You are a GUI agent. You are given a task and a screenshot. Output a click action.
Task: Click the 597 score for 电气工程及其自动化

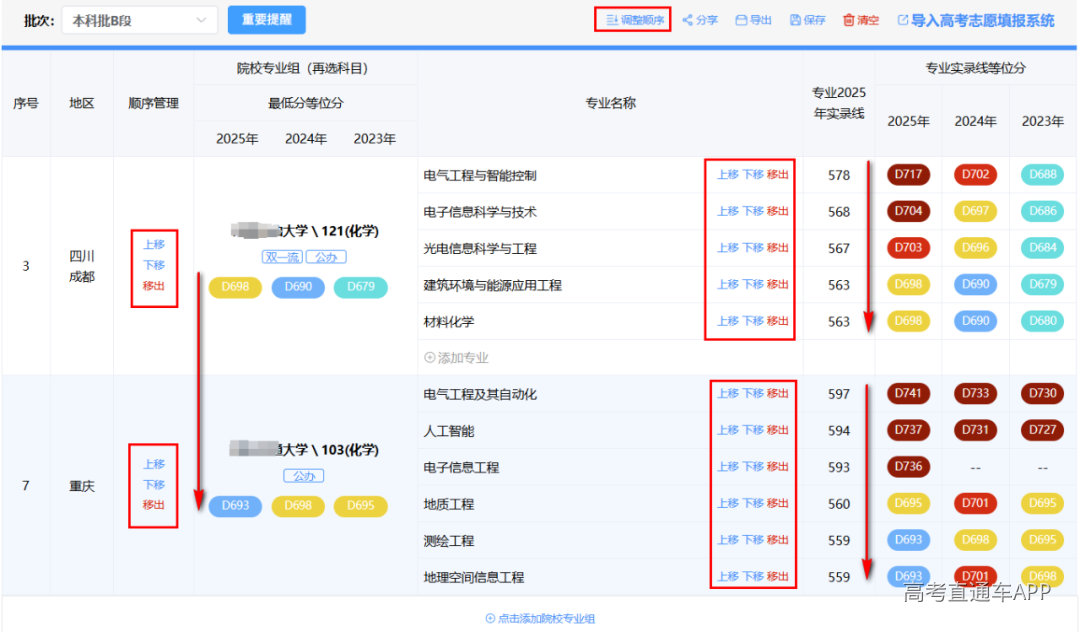[838, 394]
